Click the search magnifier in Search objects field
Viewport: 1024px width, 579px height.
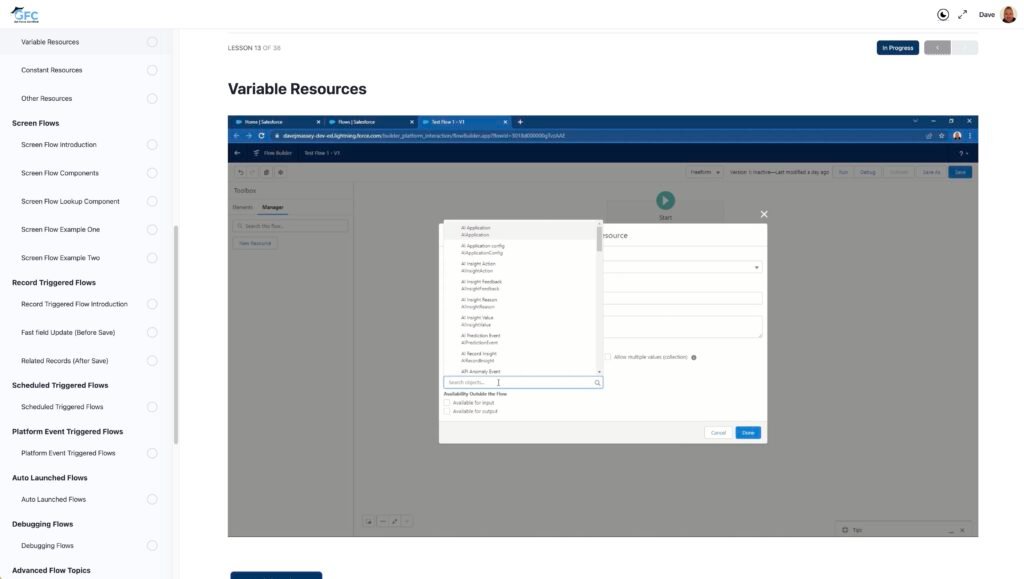point(597,383)
